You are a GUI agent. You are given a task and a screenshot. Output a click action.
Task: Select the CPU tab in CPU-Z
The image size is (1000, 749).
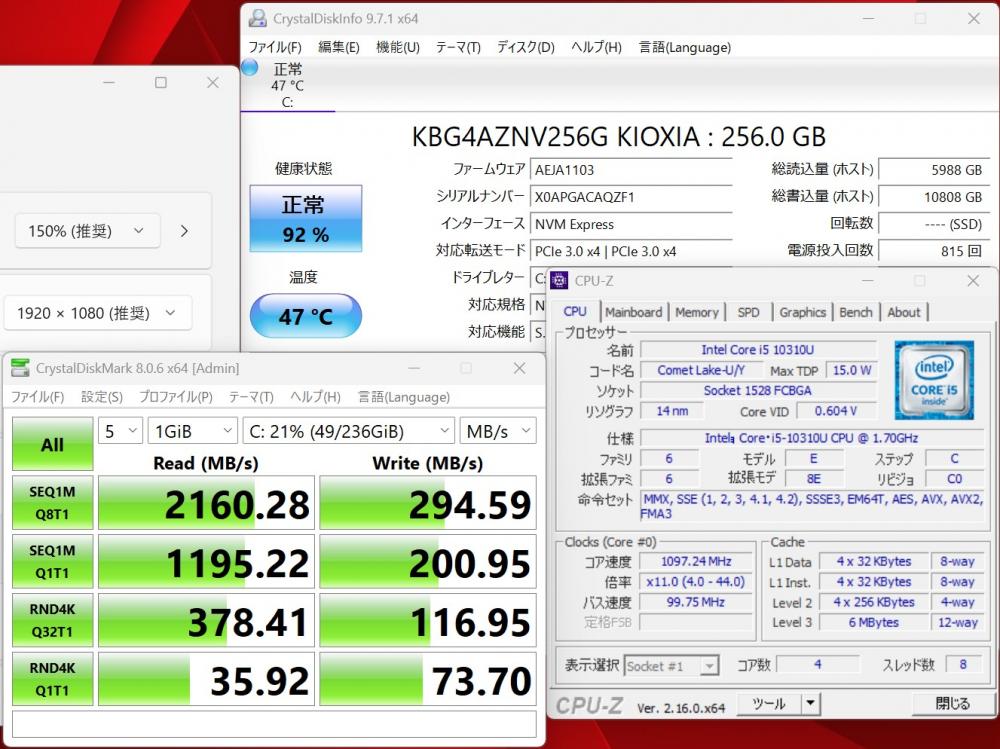coord(575,311)
